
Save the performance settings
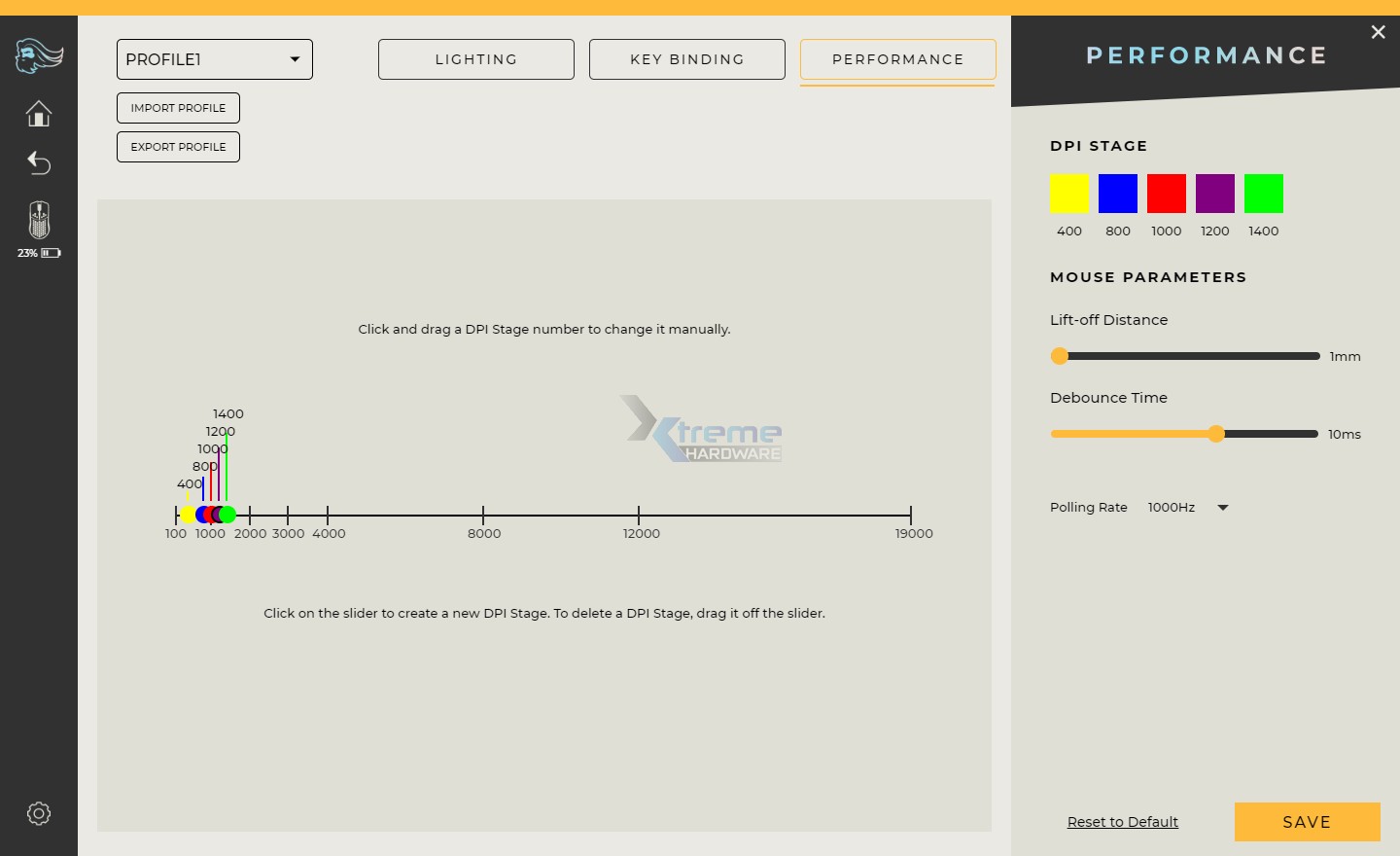1307,822
